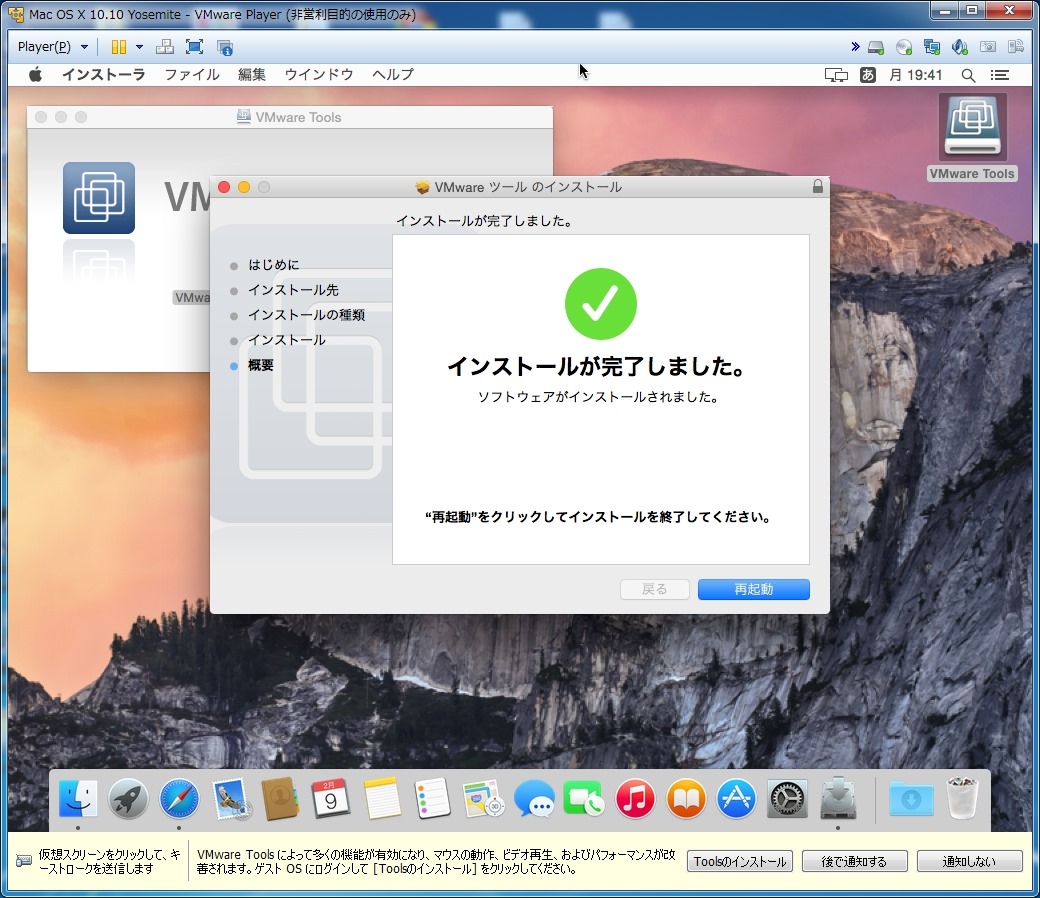Click the 後で通知する button
The height and width of the screenshot is (898, 1040).
(x=854, y=862)
